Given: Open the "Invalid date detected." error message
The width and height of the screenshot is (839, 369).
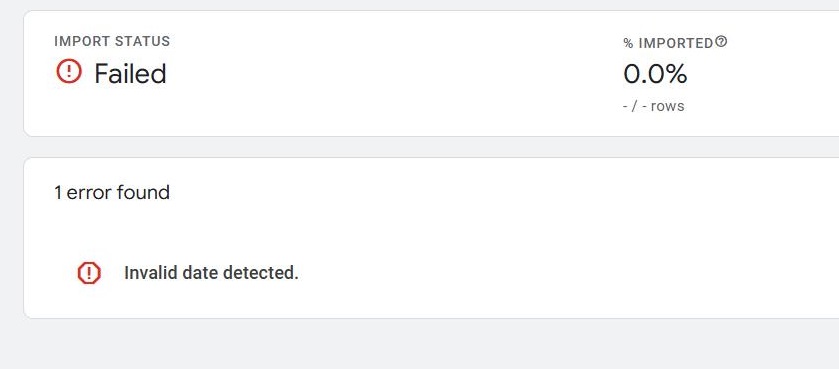Looking at the screenshot, I should point(211,273).
